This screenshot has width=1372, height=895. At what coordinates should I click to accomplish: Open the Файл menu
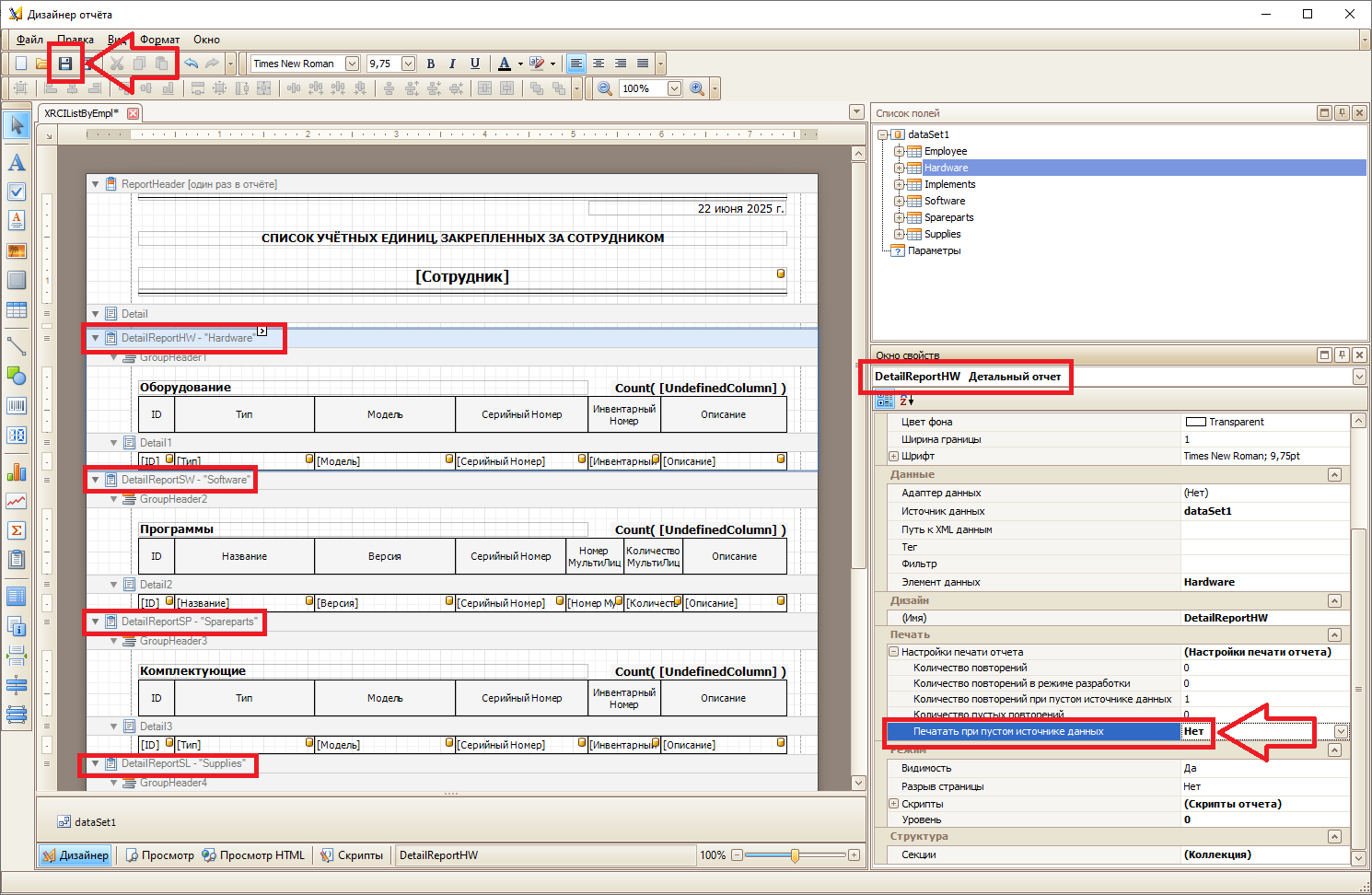29,40
